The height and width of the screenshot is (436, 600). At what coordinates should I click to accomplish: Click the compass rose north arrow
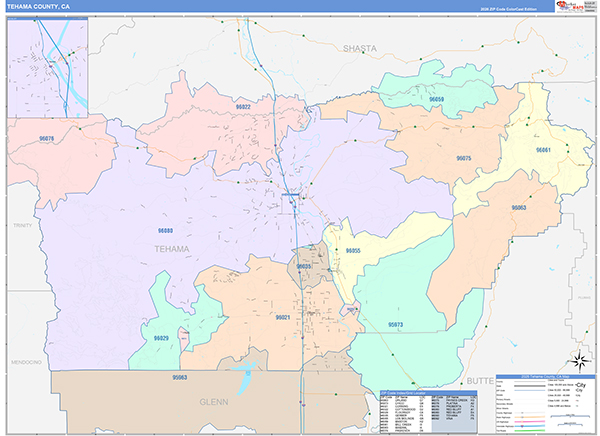coord(577,361)
